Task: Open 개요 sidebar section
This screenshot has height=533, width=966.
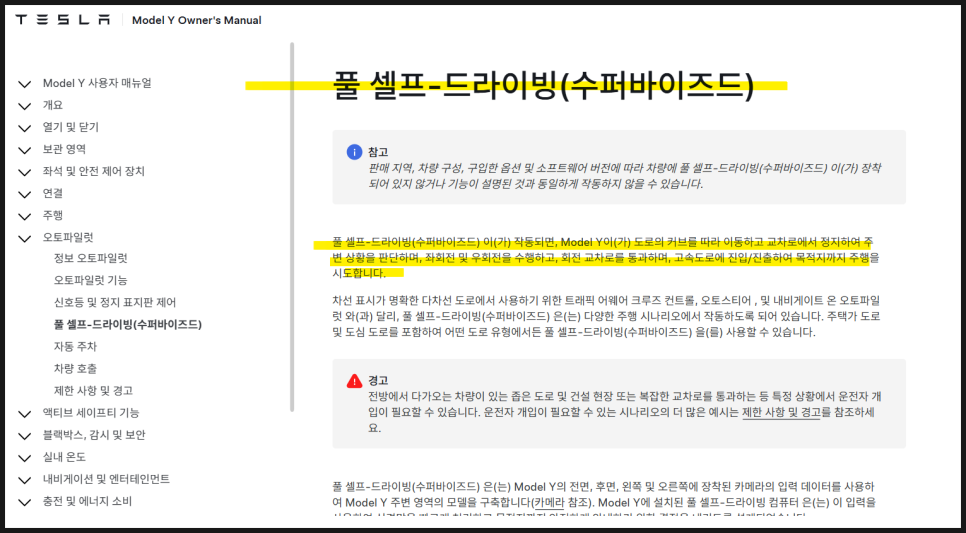Action: point(53,105)
